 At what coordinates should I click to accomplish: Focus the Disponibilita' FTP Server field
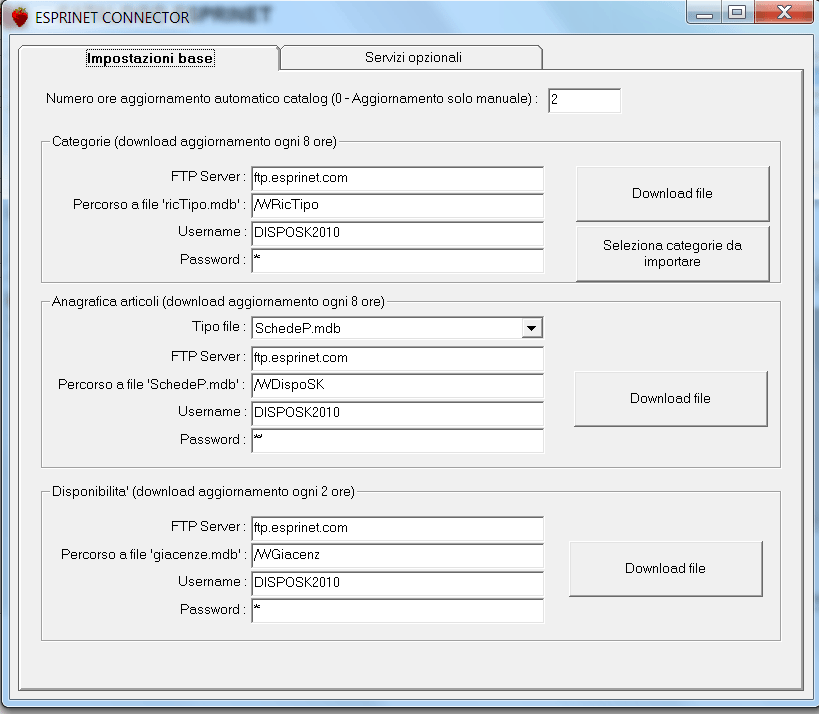tap(397, 528)
